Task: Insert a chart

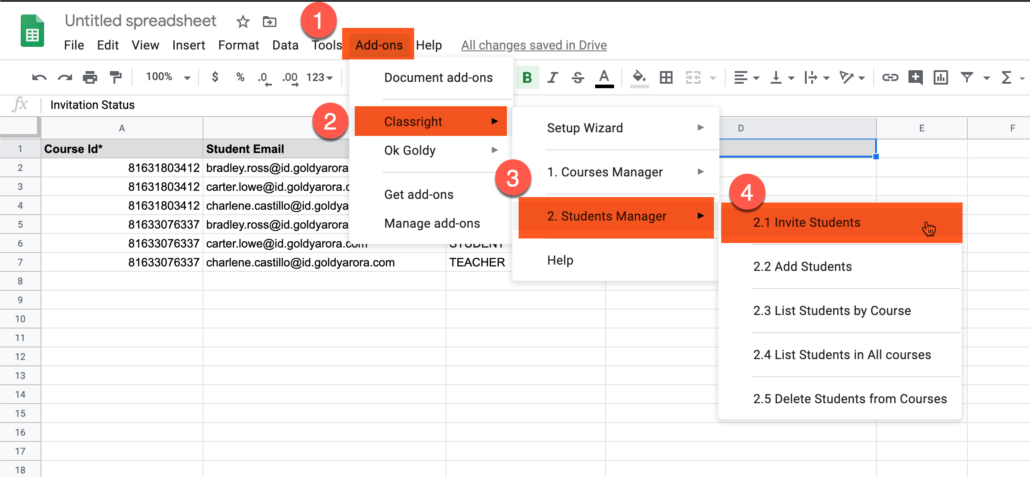Action: point(941,78)
